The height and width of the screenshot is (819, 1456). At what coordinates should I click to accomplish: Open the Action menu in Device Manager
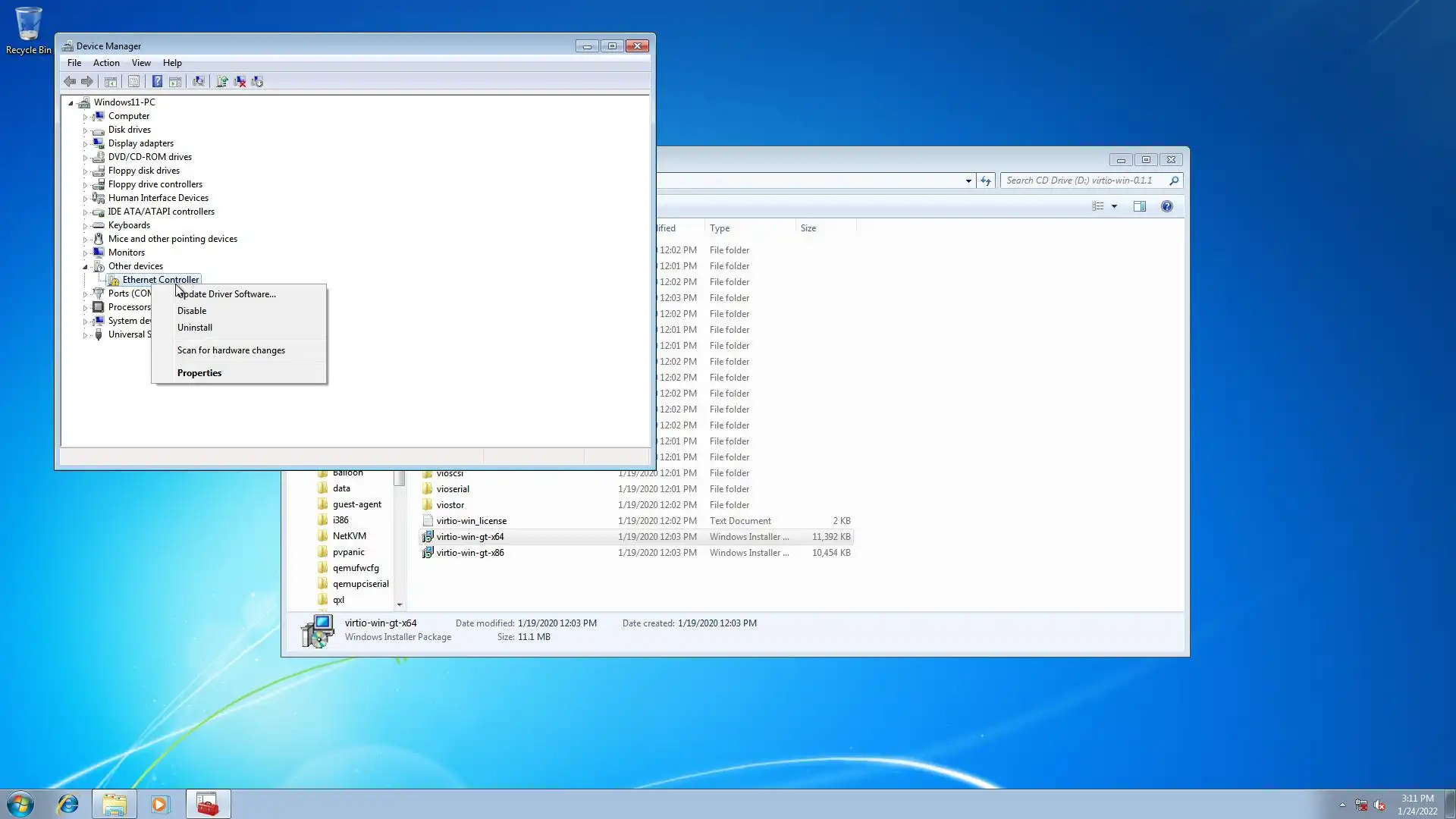point(106,63)
